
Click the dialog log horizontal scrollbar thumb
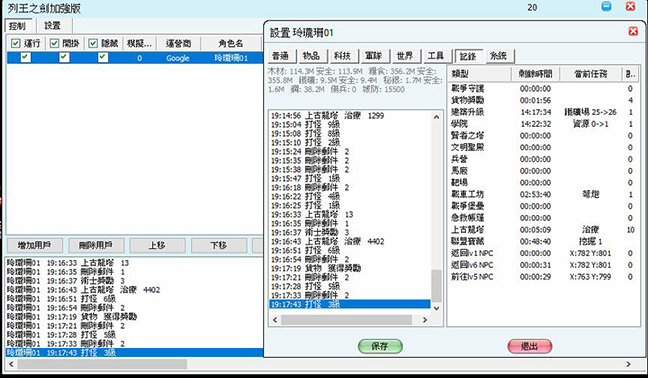[x=346, y=320]
